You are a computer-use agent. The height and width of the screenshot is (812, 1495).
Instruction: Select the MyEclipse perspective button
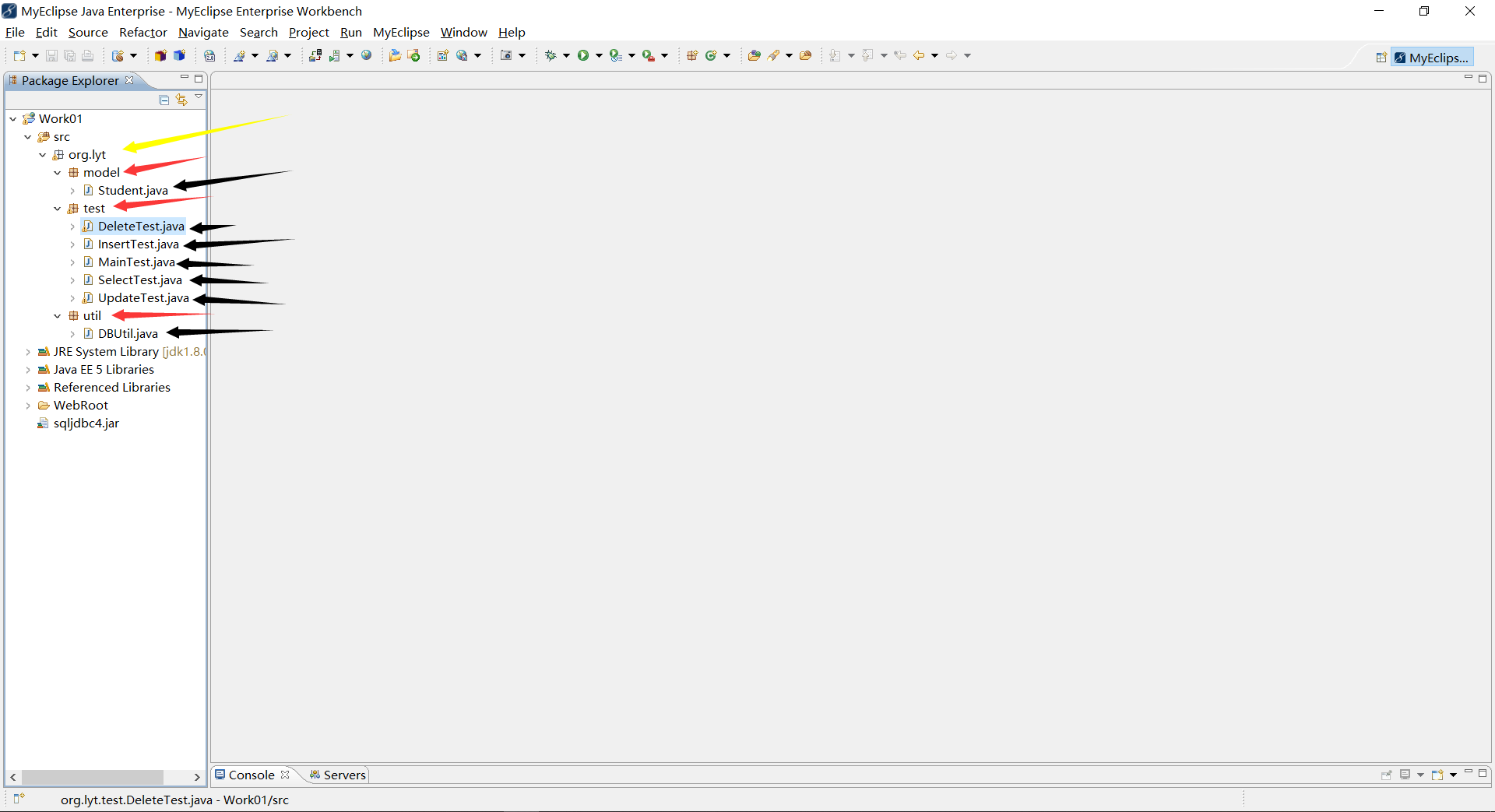[x=1432, y=58]
